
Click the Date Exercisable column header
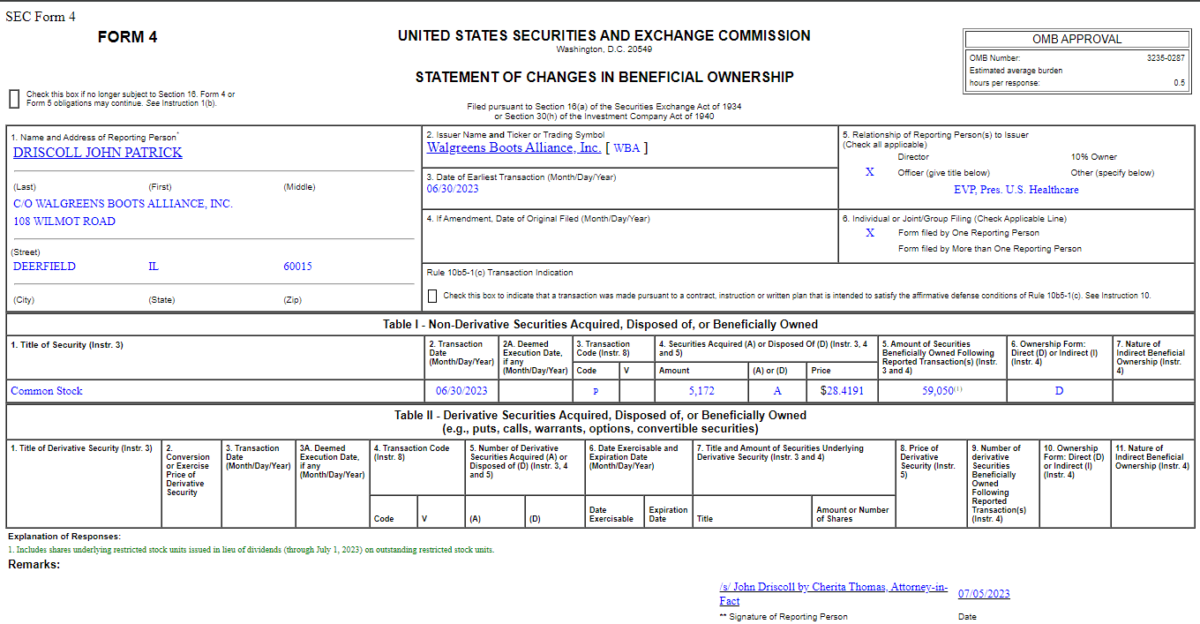click(x=611, y=514)
